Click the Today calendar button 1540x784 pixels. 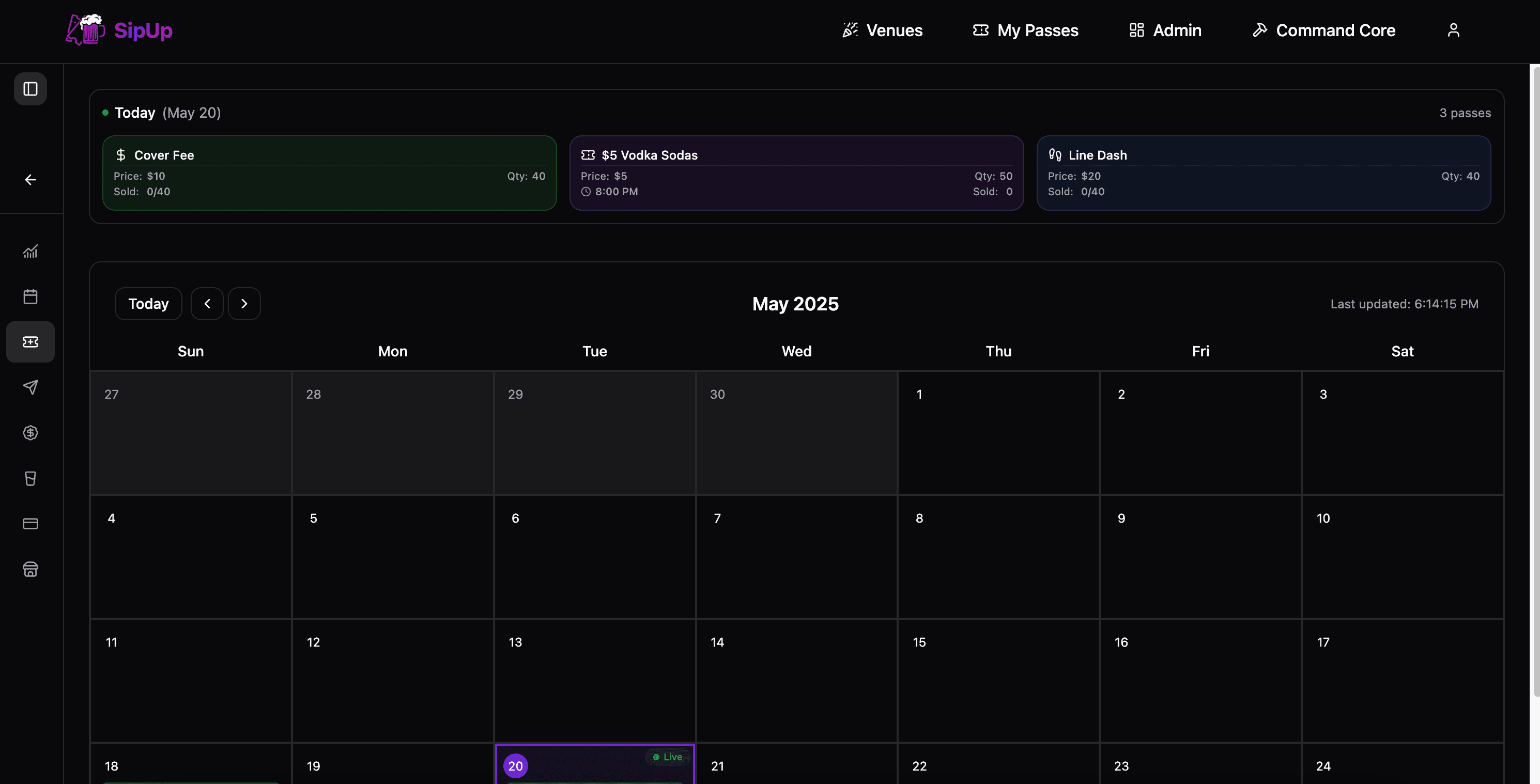[148, 304]
